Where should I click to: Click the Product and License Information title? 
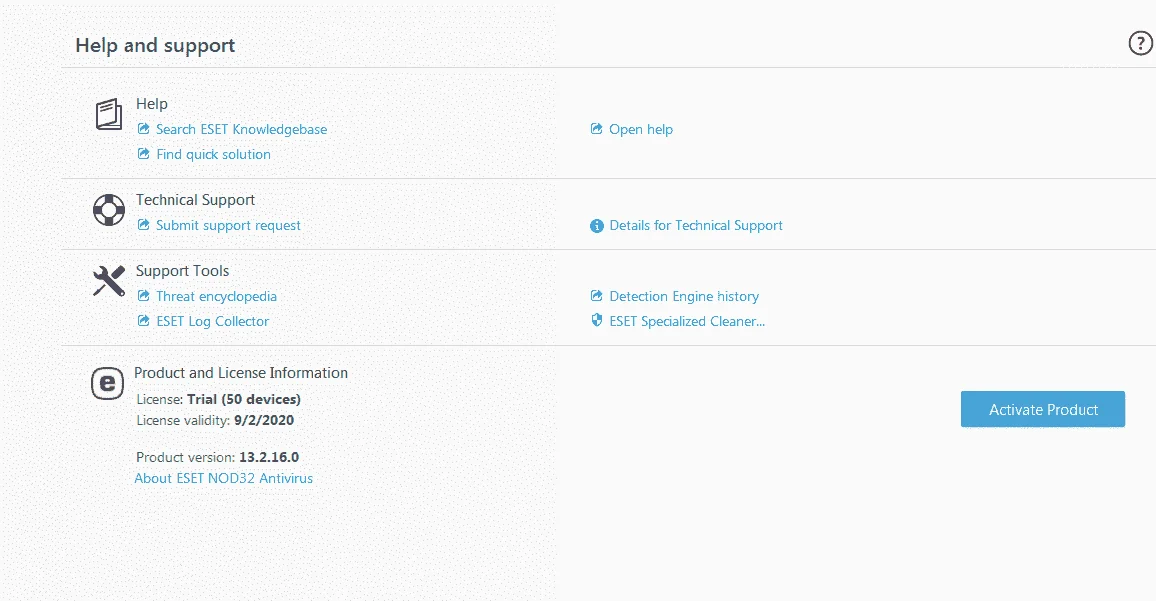tap(240, 372)
